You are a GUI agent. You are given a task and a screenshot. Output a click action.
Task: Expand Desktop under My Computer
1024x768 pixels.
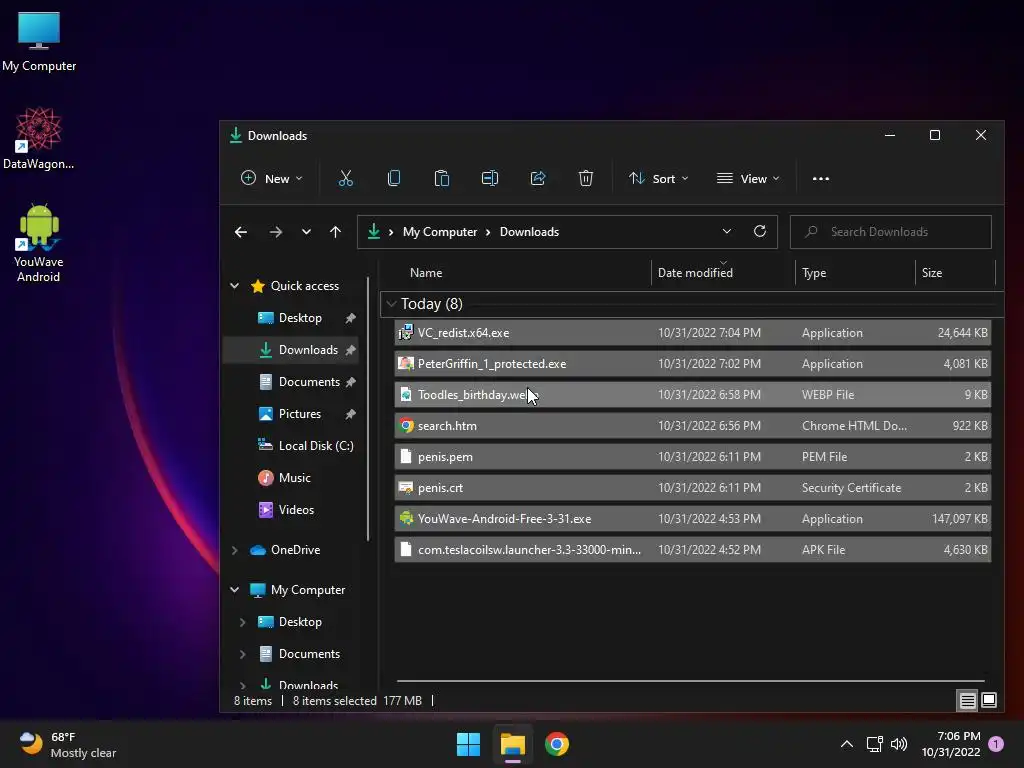click(242, 622)
